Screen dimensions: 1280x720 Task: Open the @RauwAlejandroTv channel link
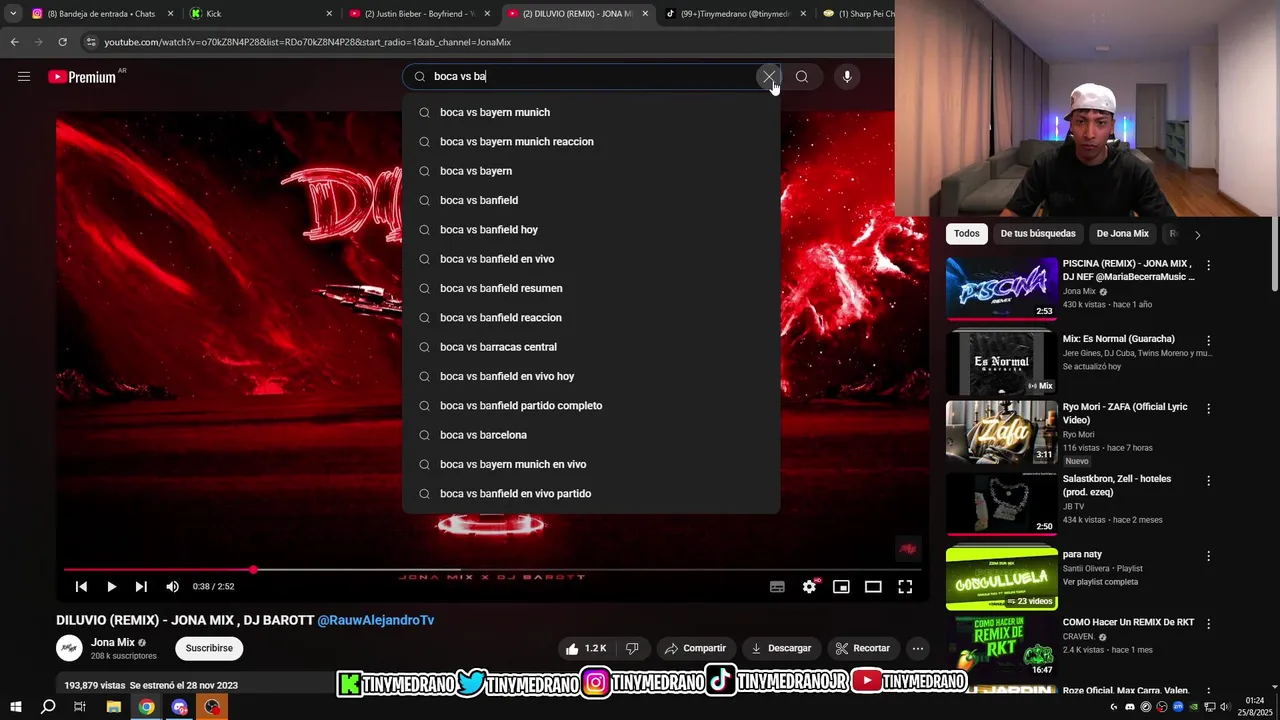[376, 620]
